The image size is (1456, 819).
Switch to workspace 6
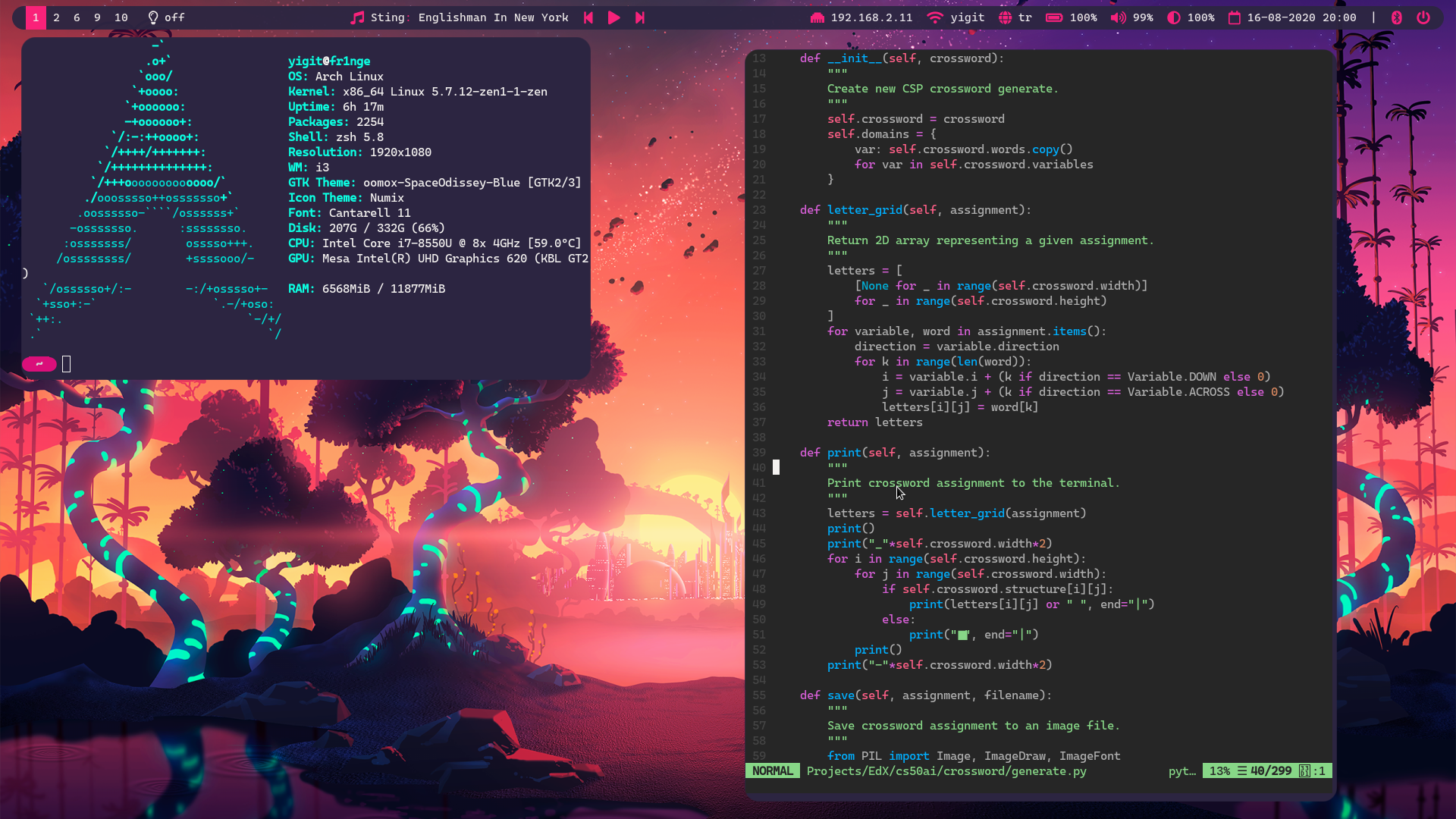pos(77,17)
